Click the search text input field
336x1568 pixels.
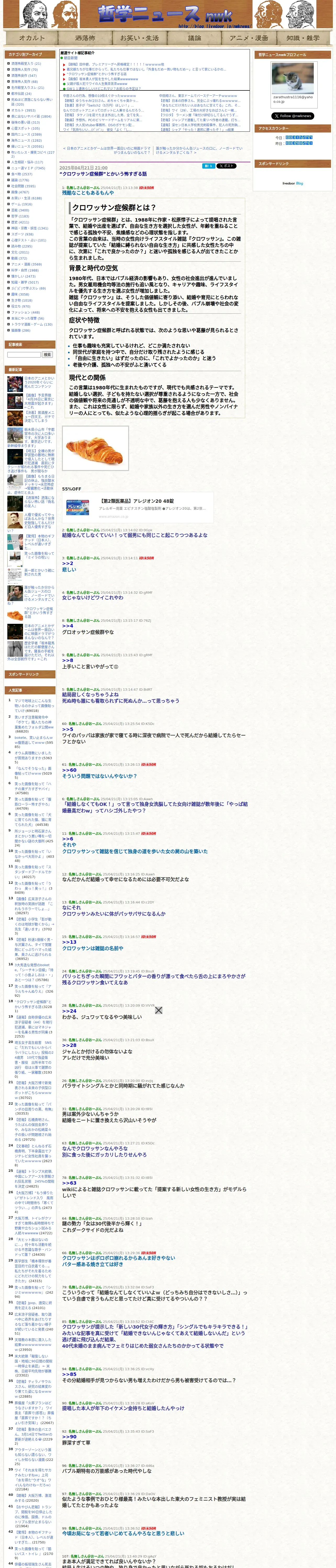pos(24,355)
